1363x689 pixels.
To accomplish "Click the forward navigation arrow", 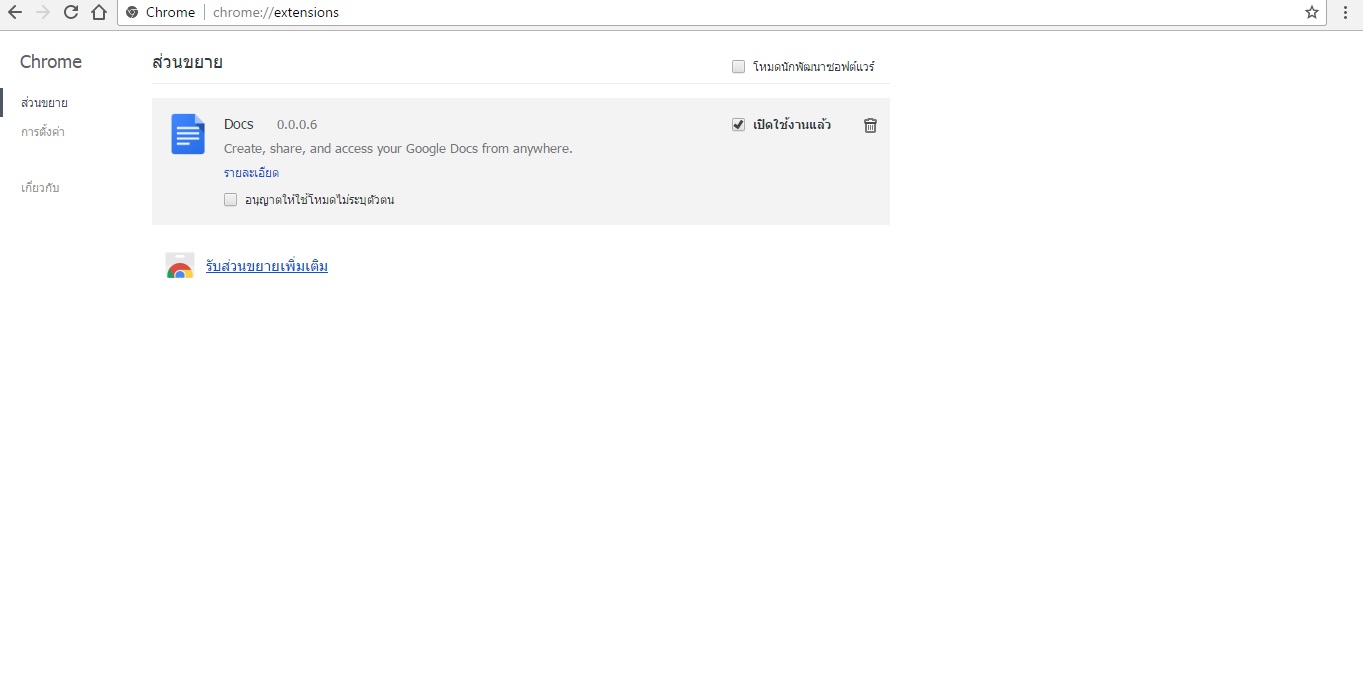I will [x=42, y=12].
